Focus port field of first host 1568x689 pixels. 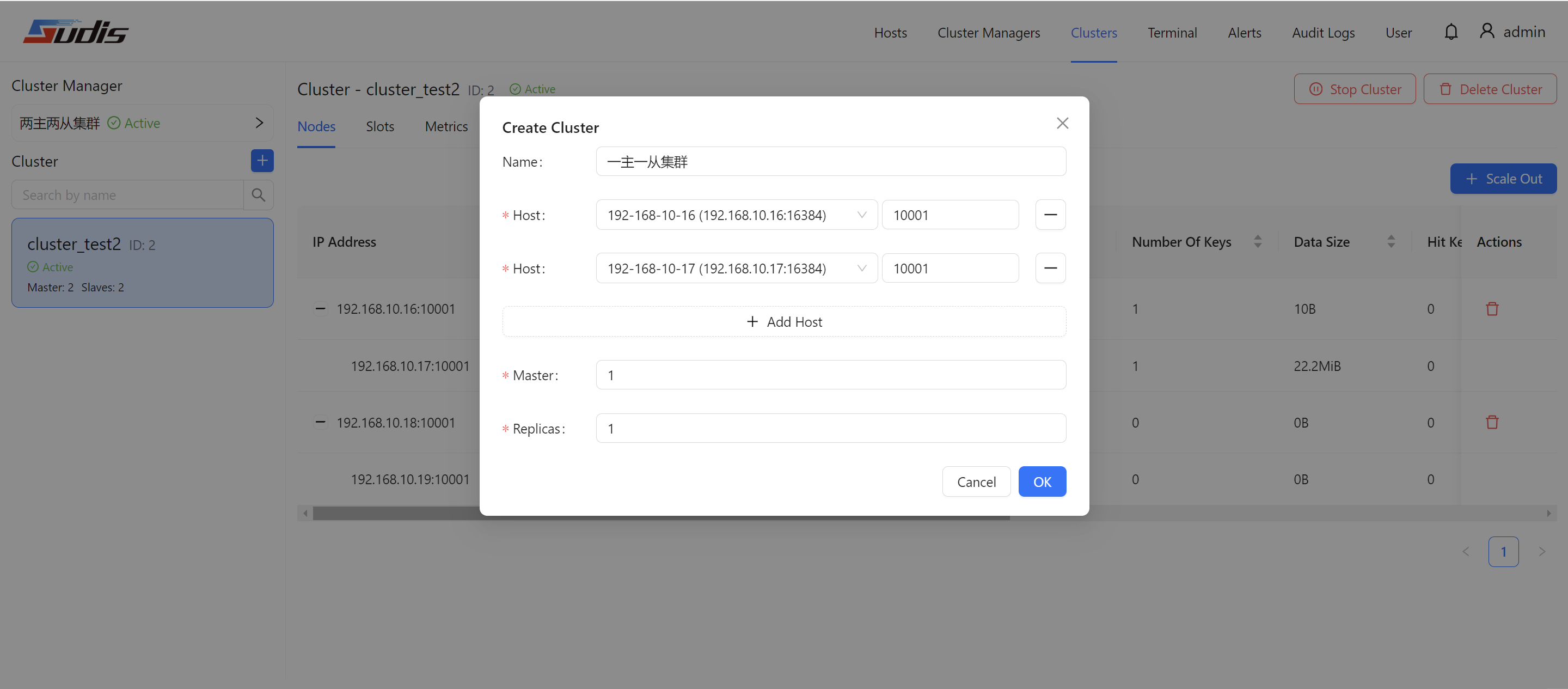click(x=950, y=215)
